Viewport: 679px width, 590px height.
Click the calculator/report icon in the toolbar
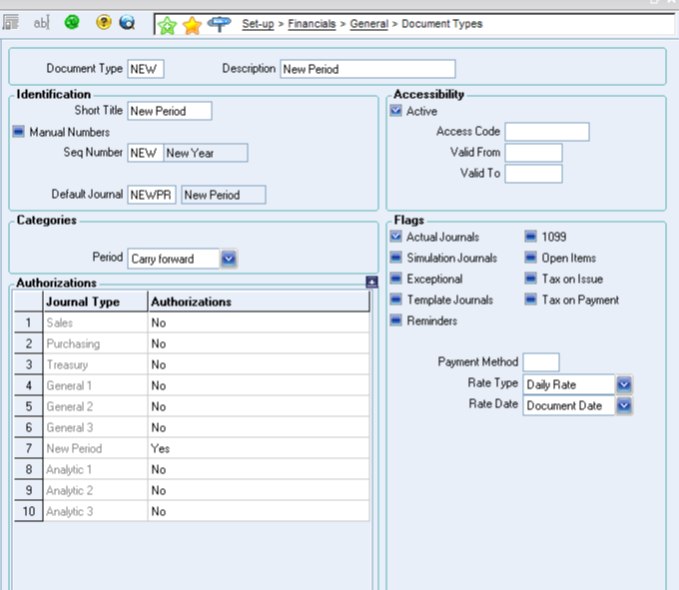[x=11, y=22]
